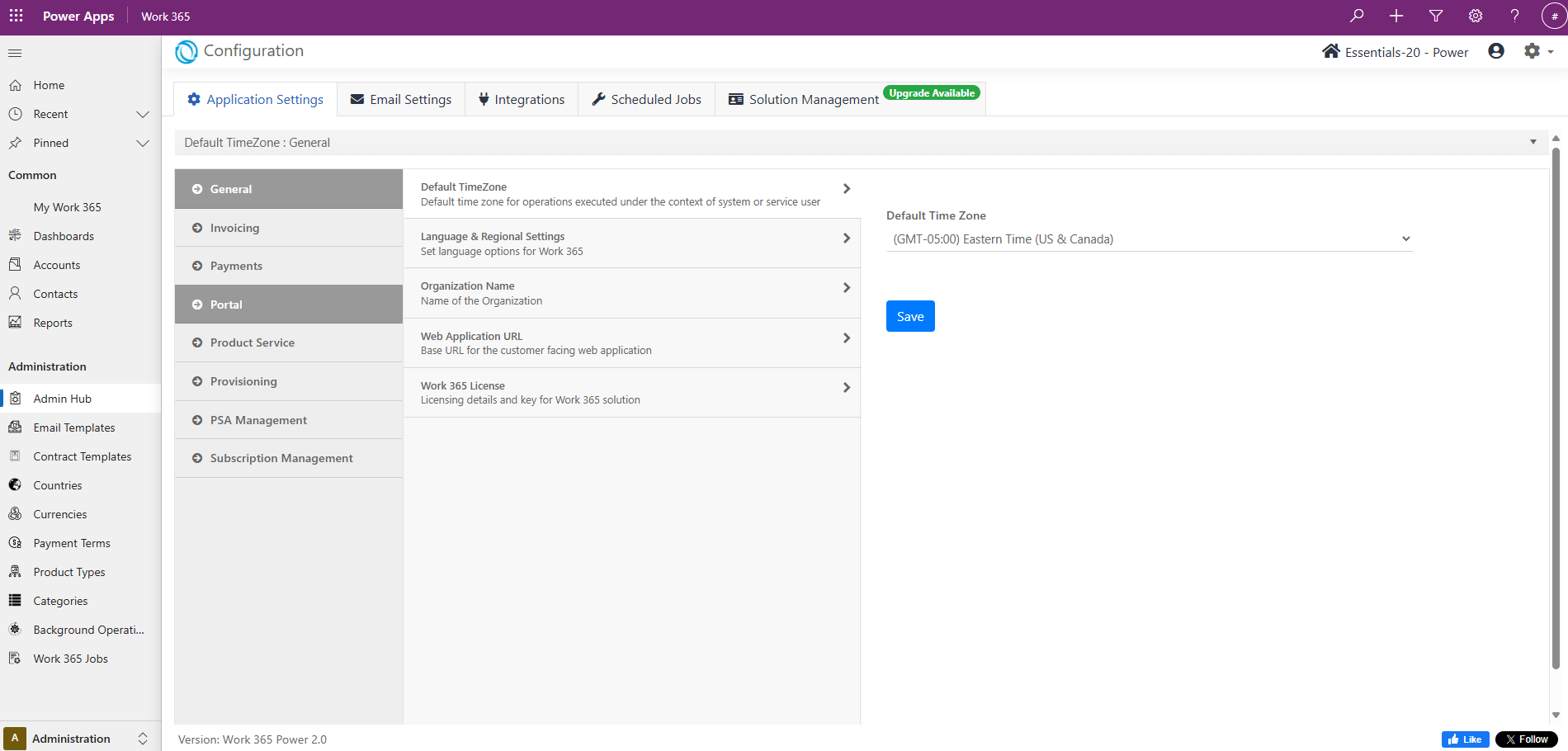The width and height of the screenshot is (1568, 751).
Task: Expand the Recent chevron in sidebar
Action: pyautogui.click(x=143, y=114)
